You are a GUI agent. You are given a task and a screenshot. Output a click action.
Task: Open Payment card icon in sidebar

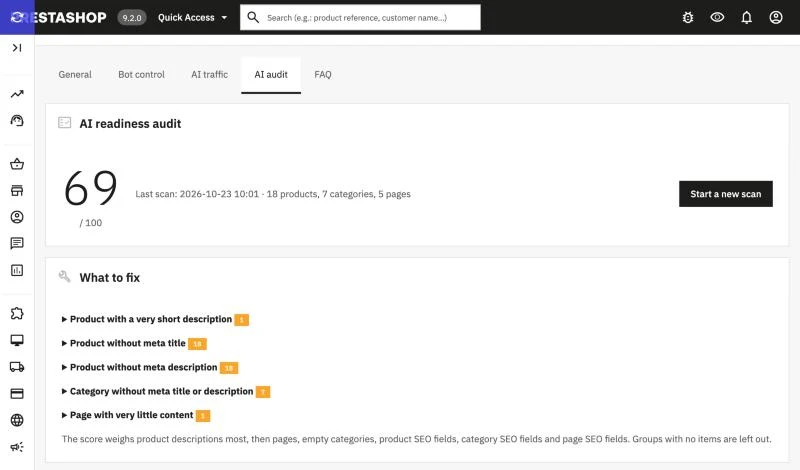tap(17, 393)
